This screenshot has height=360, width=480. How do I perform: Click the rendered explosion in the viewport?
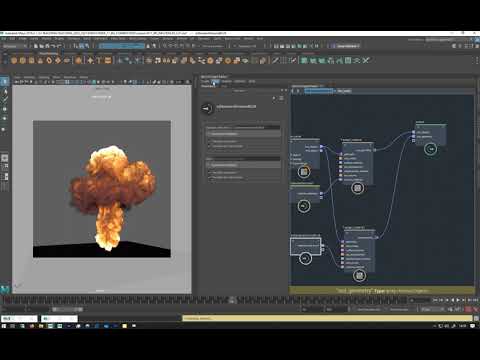(112, 197)
